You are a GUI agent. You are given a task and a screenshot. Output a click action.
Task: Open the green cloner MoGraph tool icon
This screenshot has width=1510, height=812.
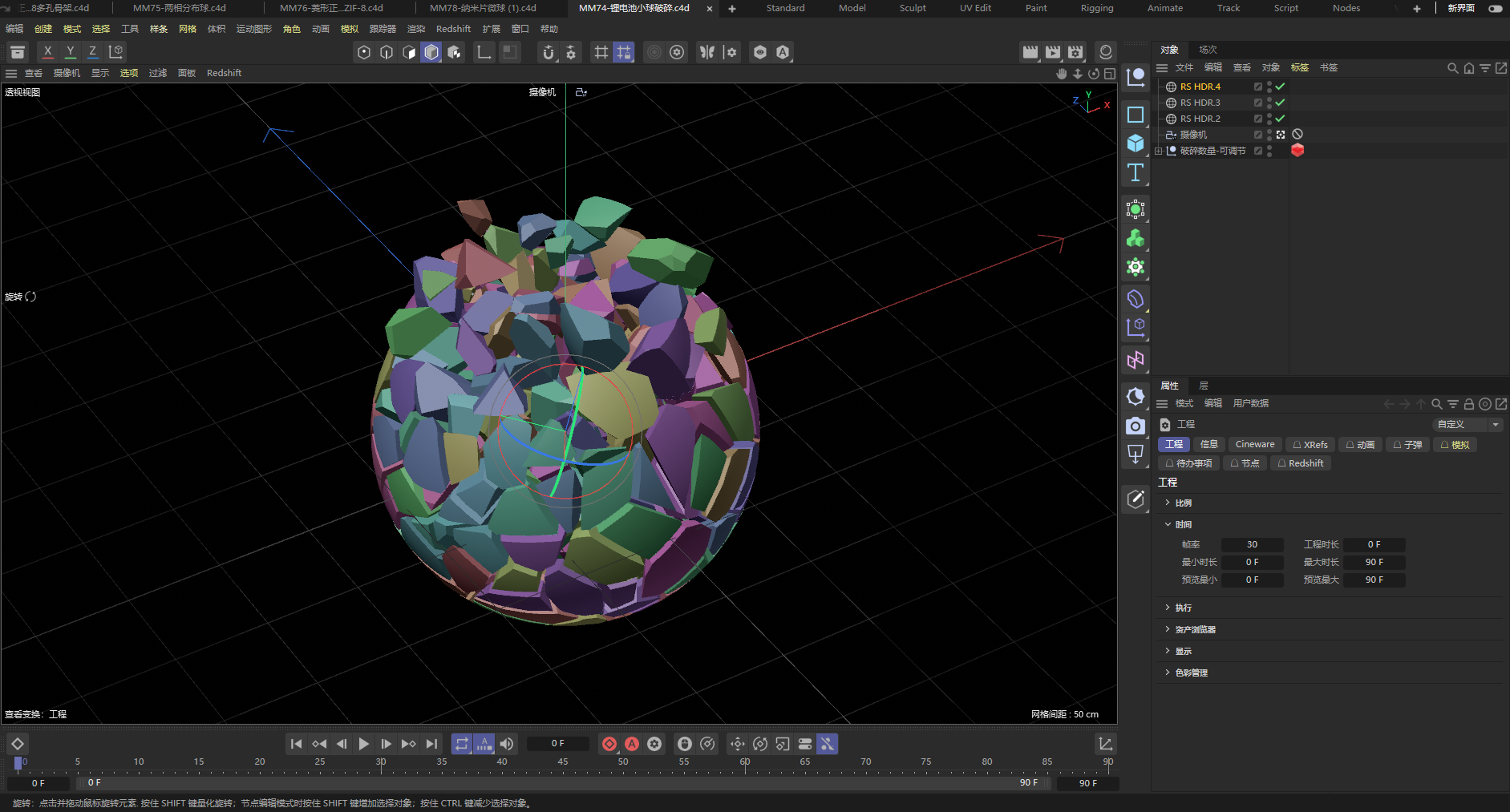tap(1136, 238)
